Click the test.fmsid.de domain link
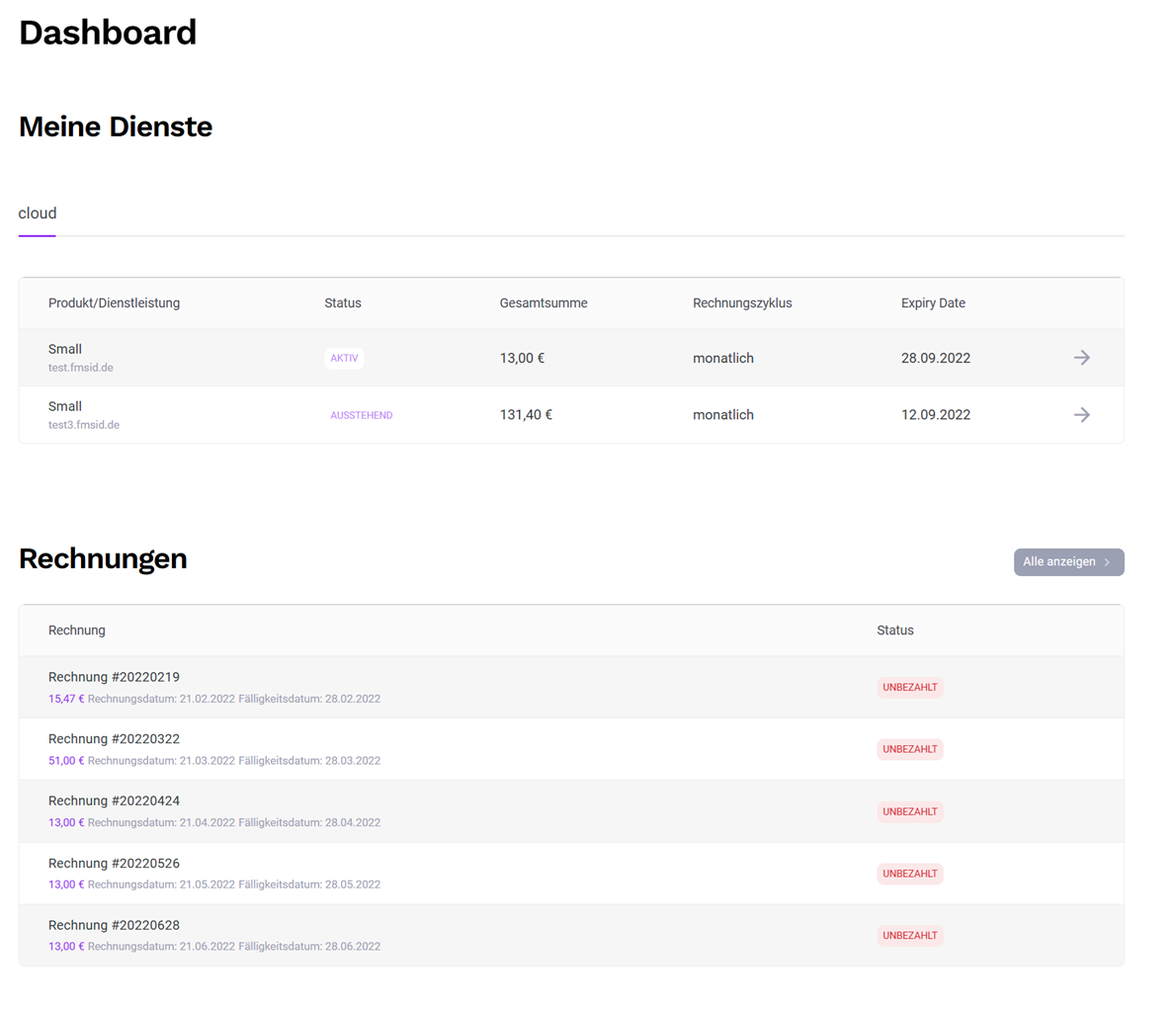 pos(81,367)
